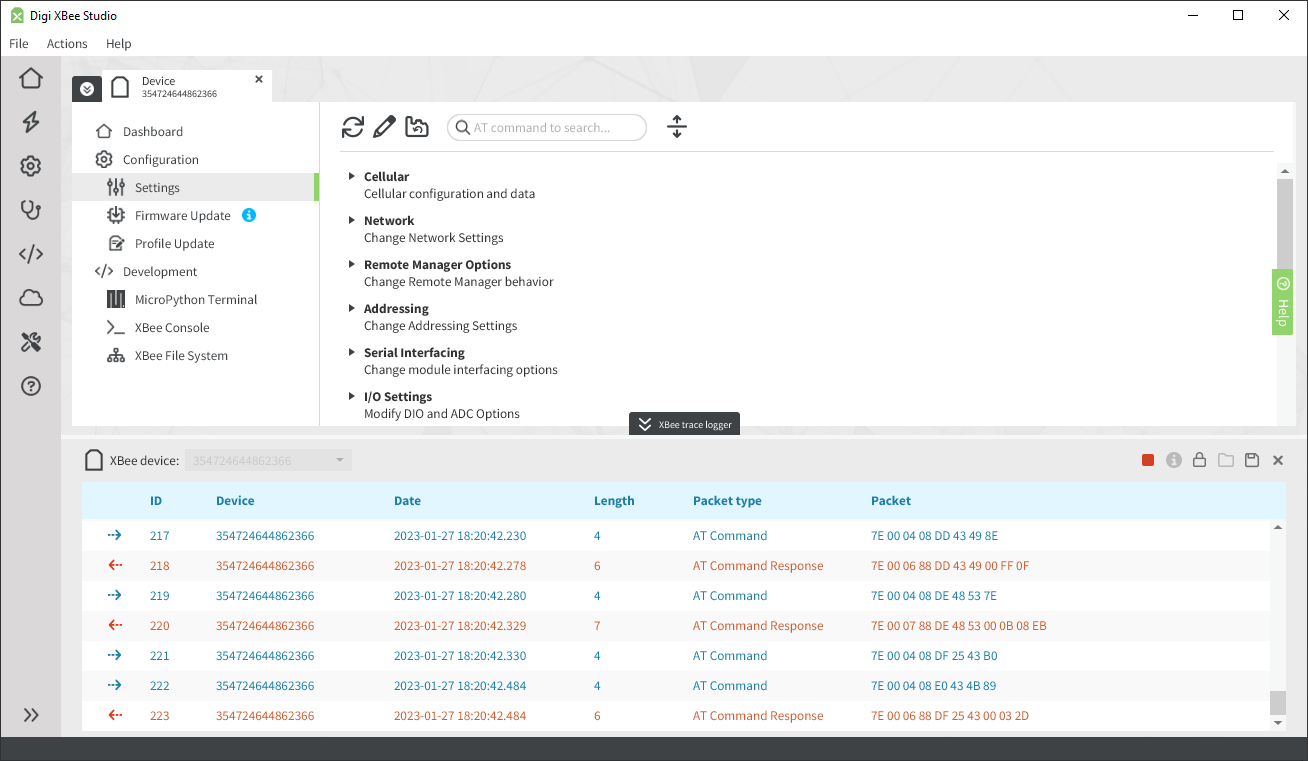Close the Device tab

(259, 79)
